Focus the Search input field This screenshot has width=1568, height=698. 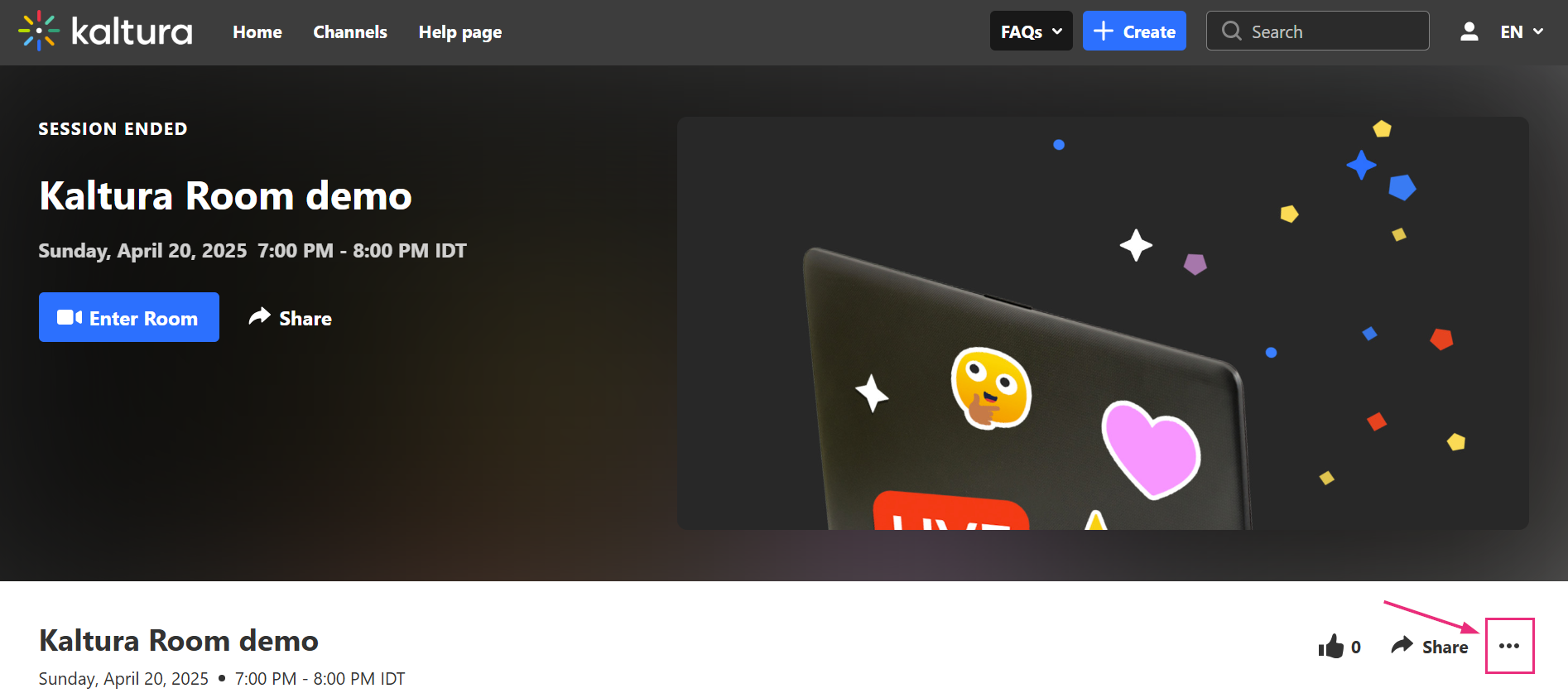coord(1318,31)
